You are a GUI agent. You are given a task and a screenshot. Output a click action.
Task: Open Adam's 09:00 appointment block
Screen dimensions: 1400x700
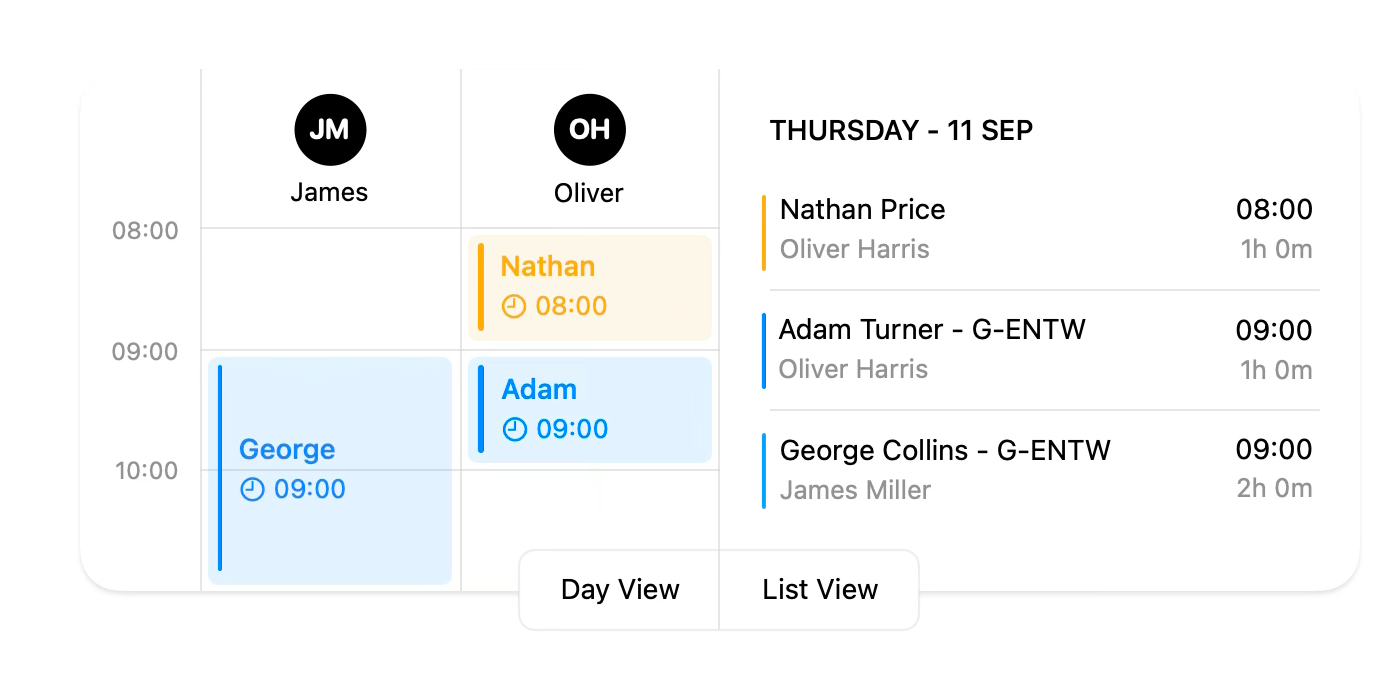click(590, 409)
